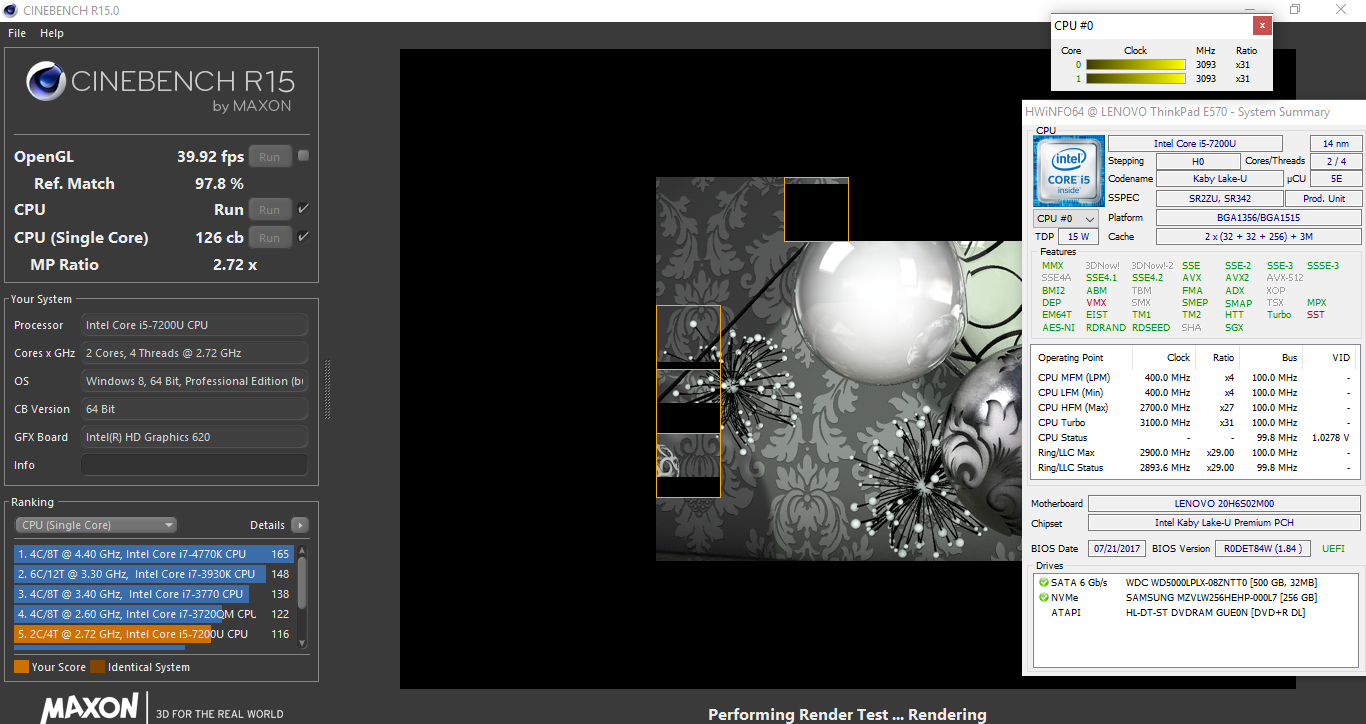Click the orange Your Score swatch
Screen dimensions: 1366x724
(21, 667)
